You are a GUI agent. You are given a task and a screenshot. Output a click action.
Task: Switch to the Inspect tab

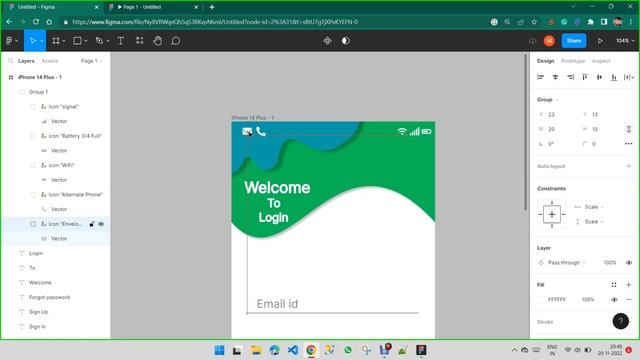(x=601, y=61)
